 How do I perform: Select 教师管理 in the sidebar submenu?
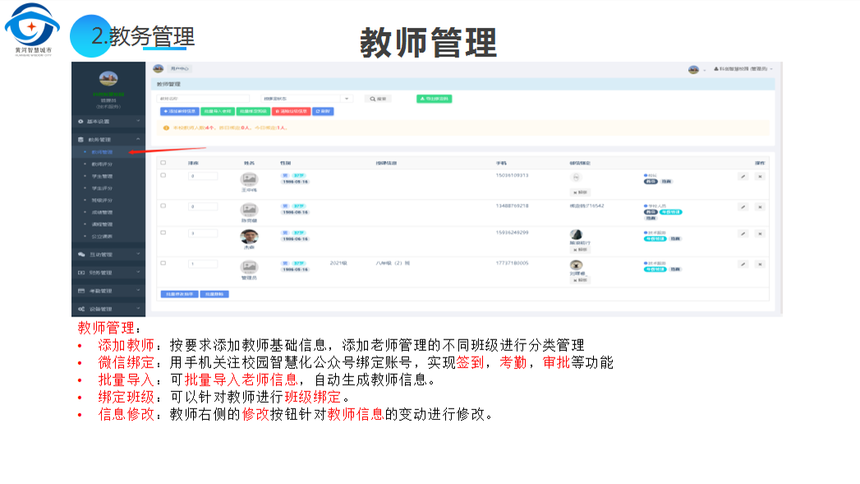coord(102,152)
